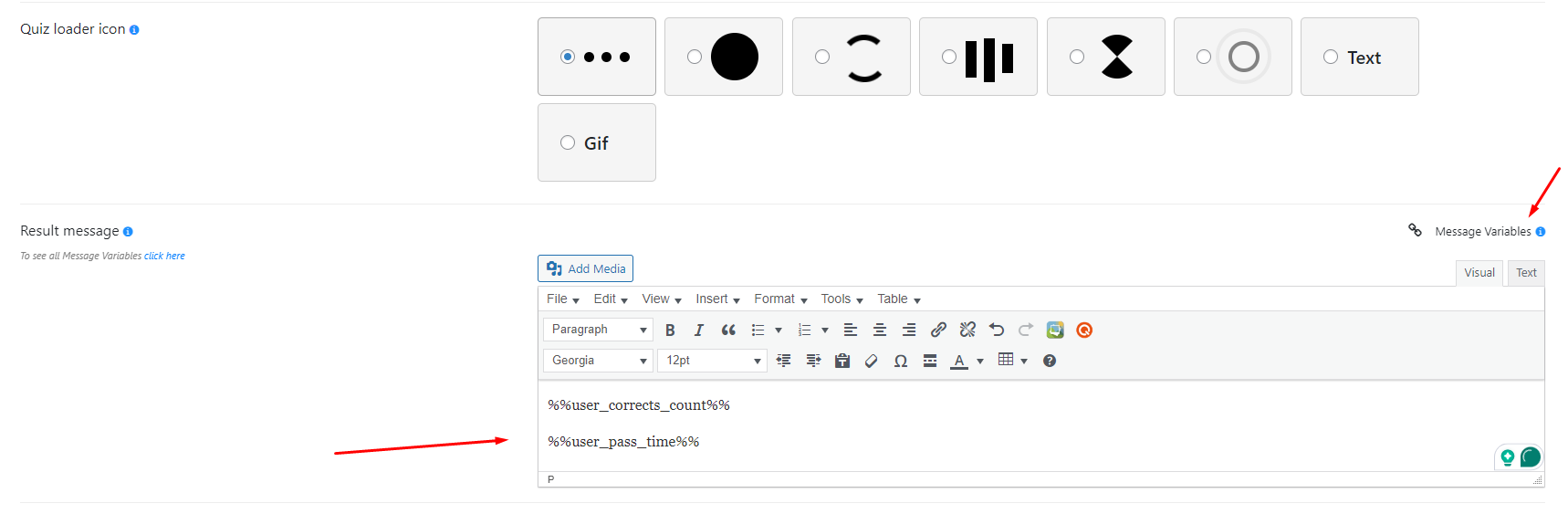Viewport: 1568px width, 514px height.
Task: Click the green lightbulb icon in editor
Action: coord(1508,456)
